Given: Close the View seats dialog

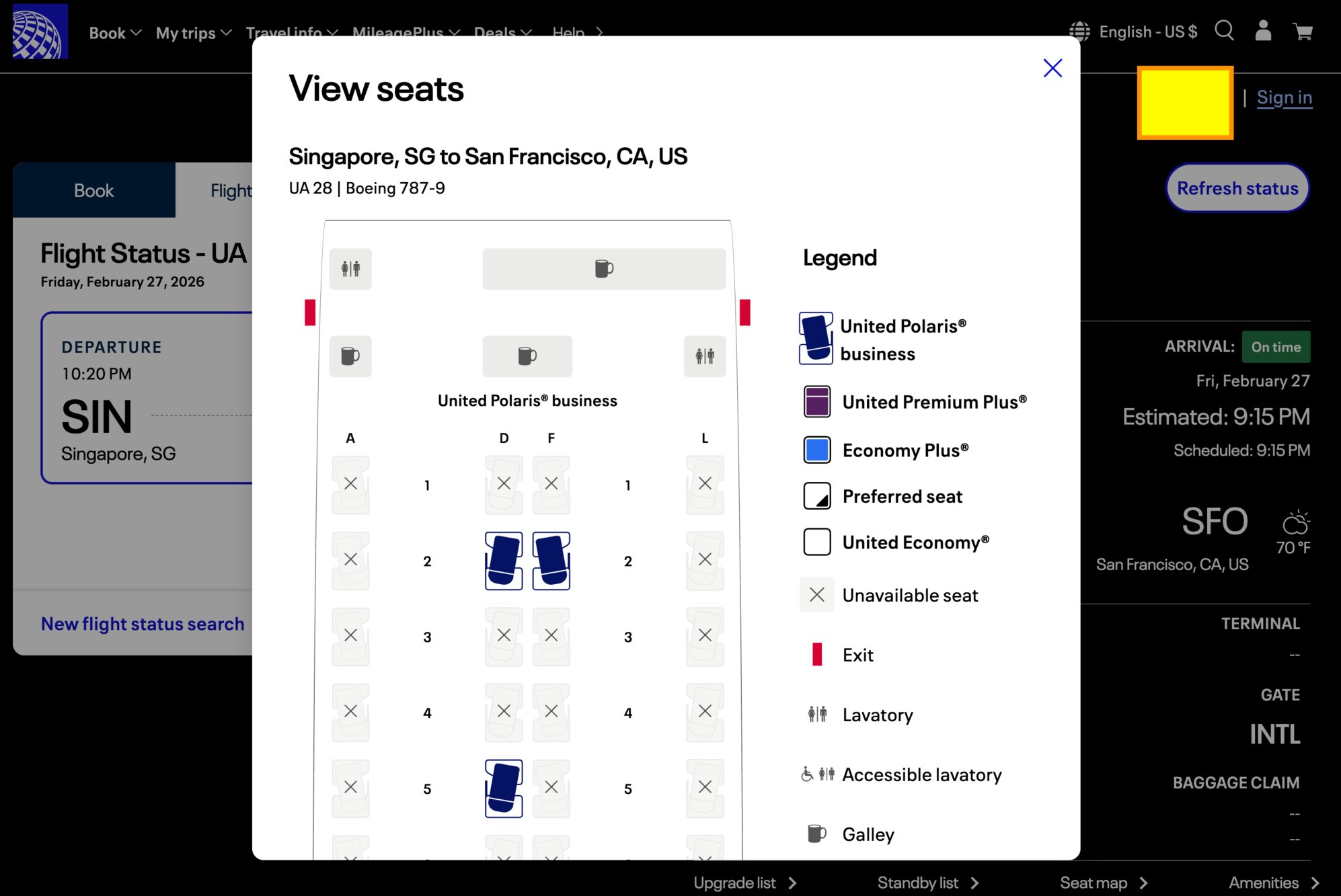Looking at the screenshot, I should pyautogui.click(x=1052, y=68).
